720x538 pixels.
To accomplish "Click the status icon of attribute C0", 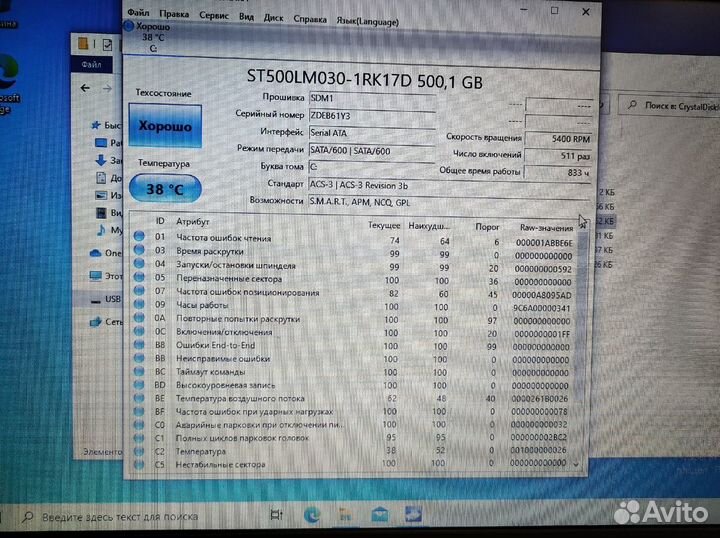I will click(139, 424).
